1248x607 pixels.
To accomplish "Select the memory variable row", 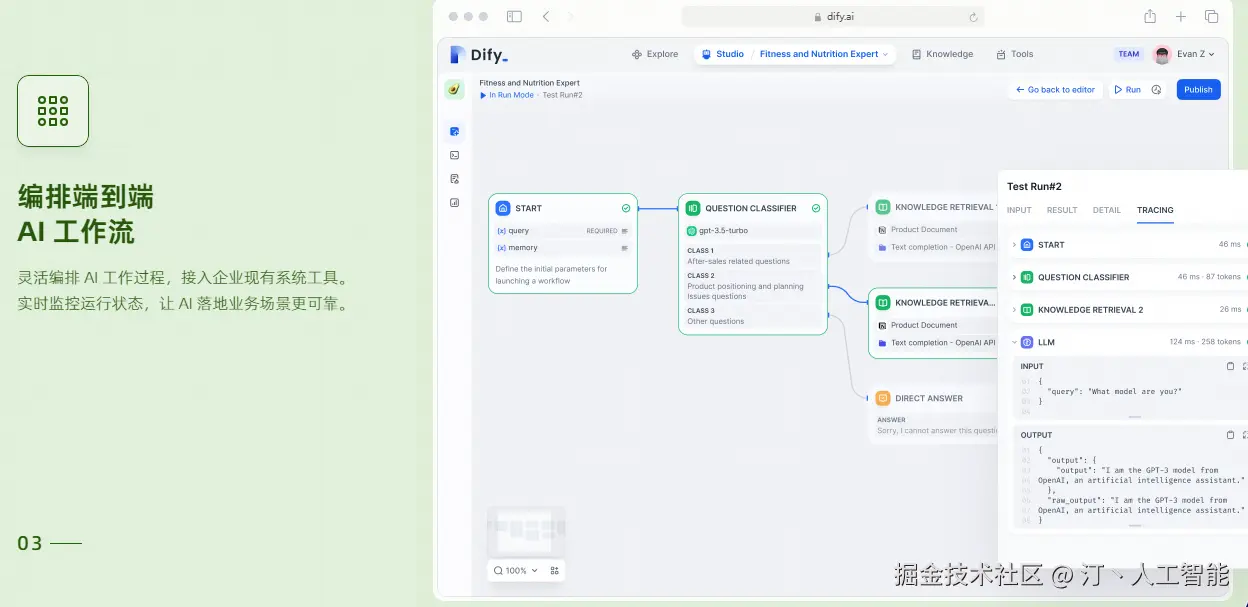I will coord(563,248).
